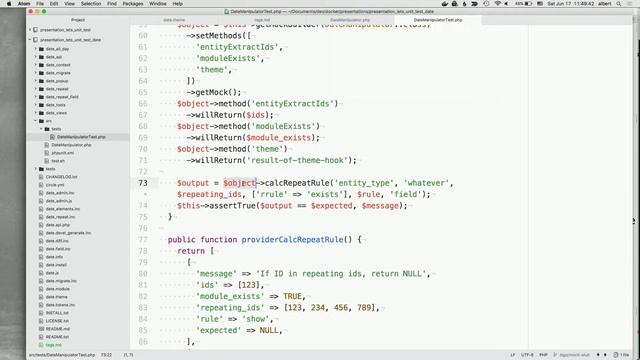Open the Apple menu
640x360 pixels.
9,4
